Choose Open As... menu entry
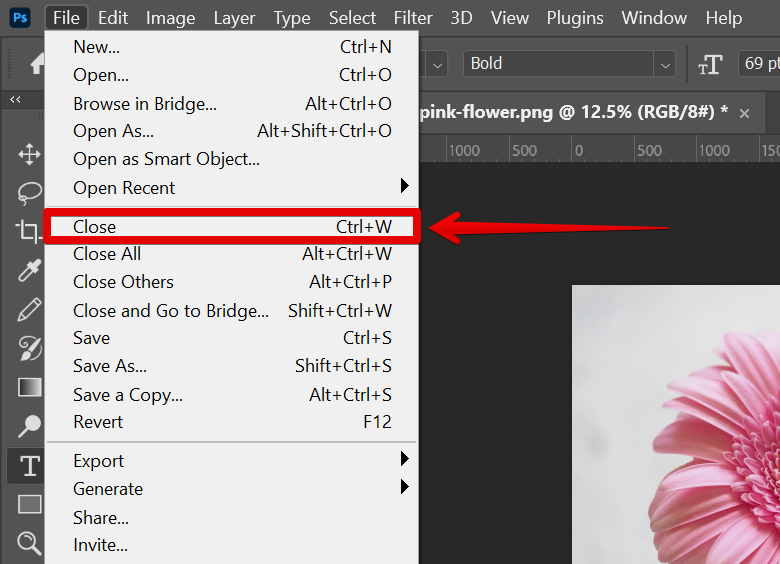This screenshot has width=780, height=564. pos(231,131)
